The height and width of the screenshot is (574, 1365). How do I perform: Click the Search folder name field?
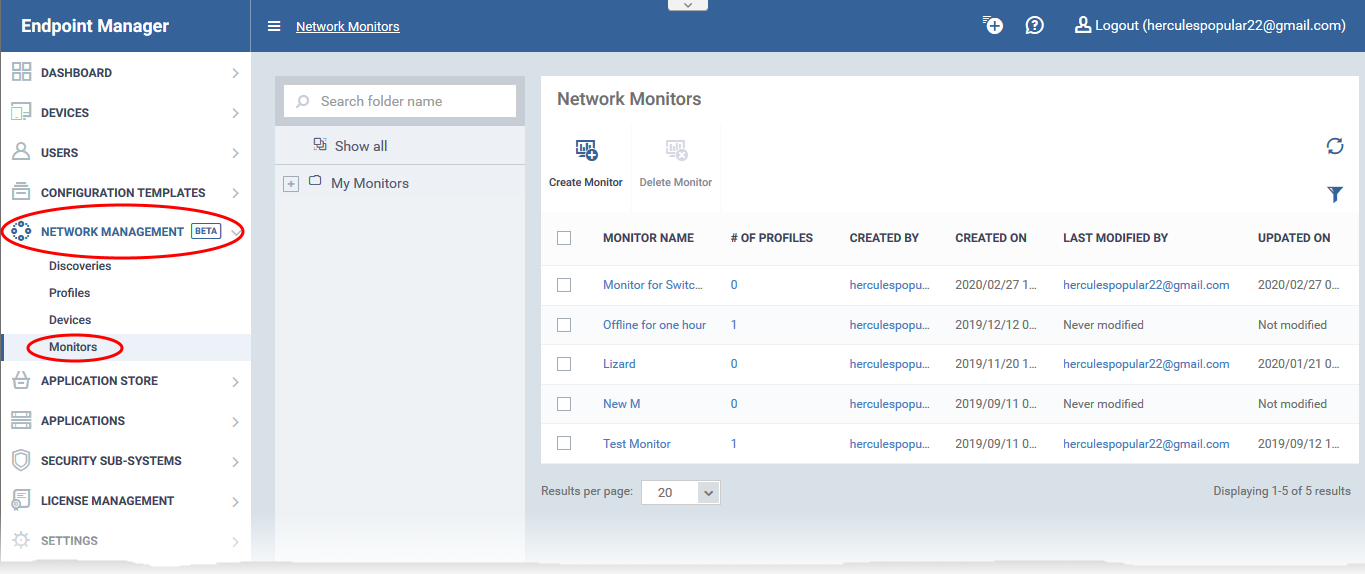coord(400,101)
